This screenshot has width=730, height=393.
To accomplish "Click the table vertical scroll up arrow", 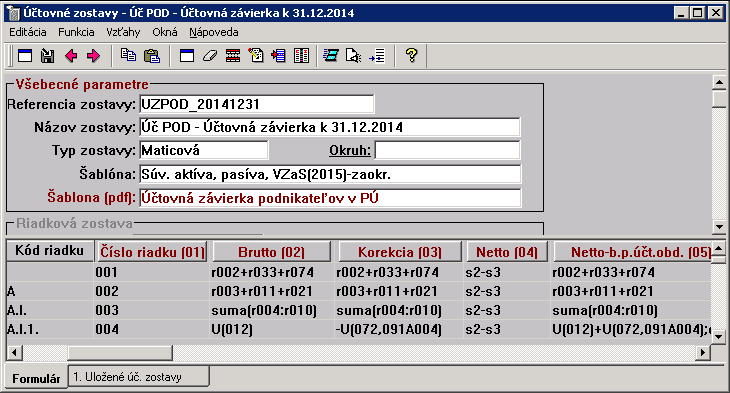I will 719,248.
